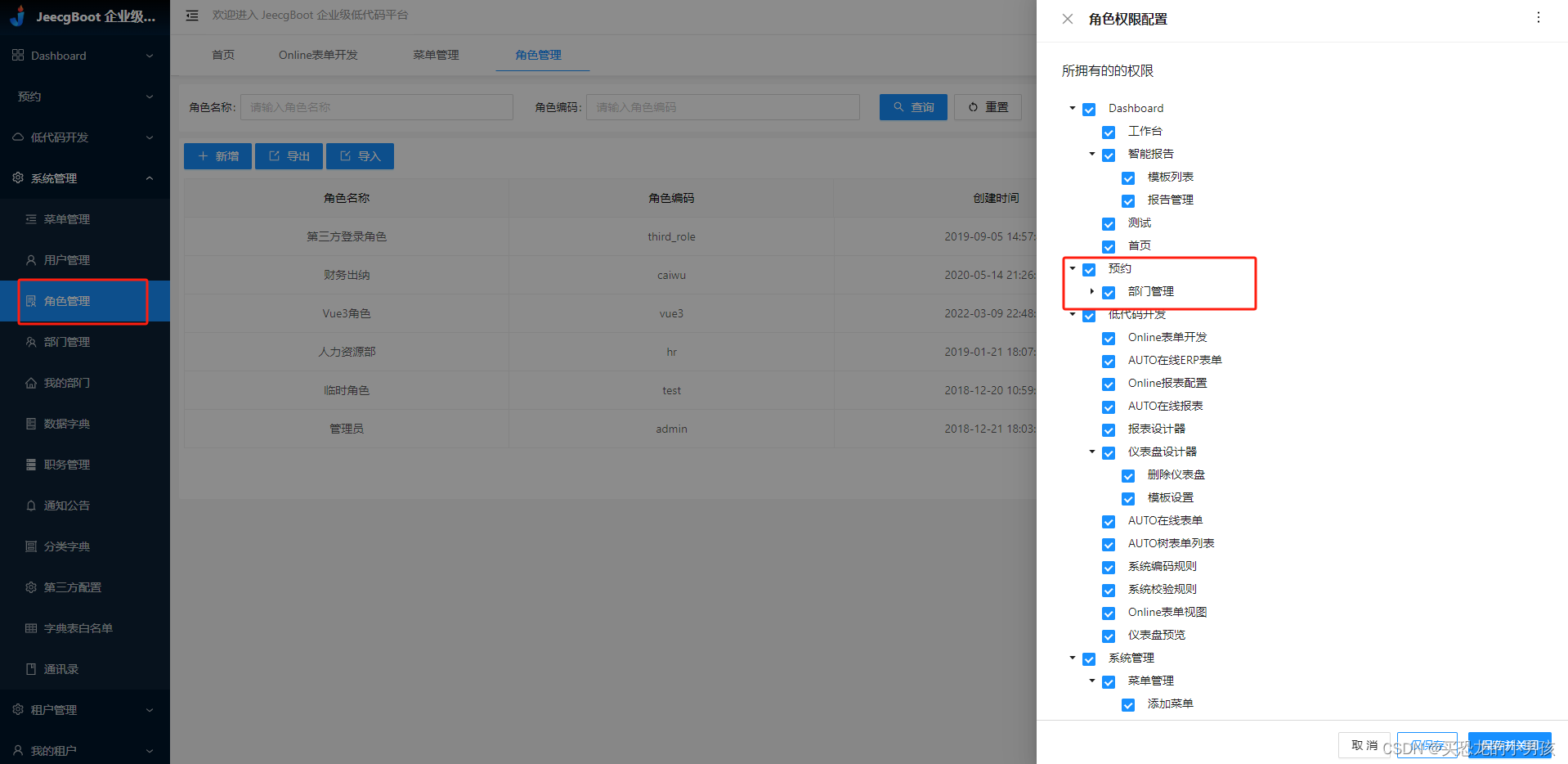Image resolution: width=1568 pixels, height=764 pixels.
Task: Click the AUTO在线ERP表单 tree label
Action: 1175,360
